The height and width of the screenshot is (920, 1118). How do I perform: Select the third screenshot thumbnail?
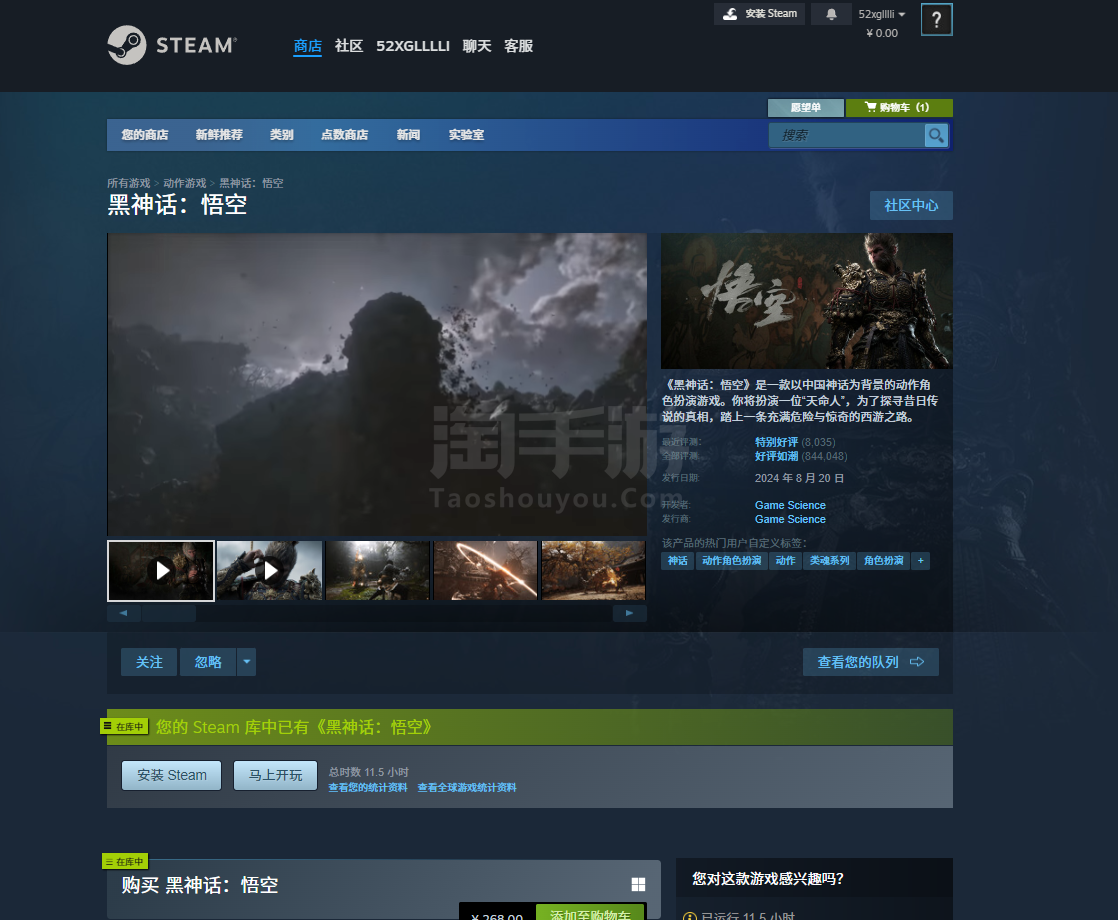click(378, 571)
